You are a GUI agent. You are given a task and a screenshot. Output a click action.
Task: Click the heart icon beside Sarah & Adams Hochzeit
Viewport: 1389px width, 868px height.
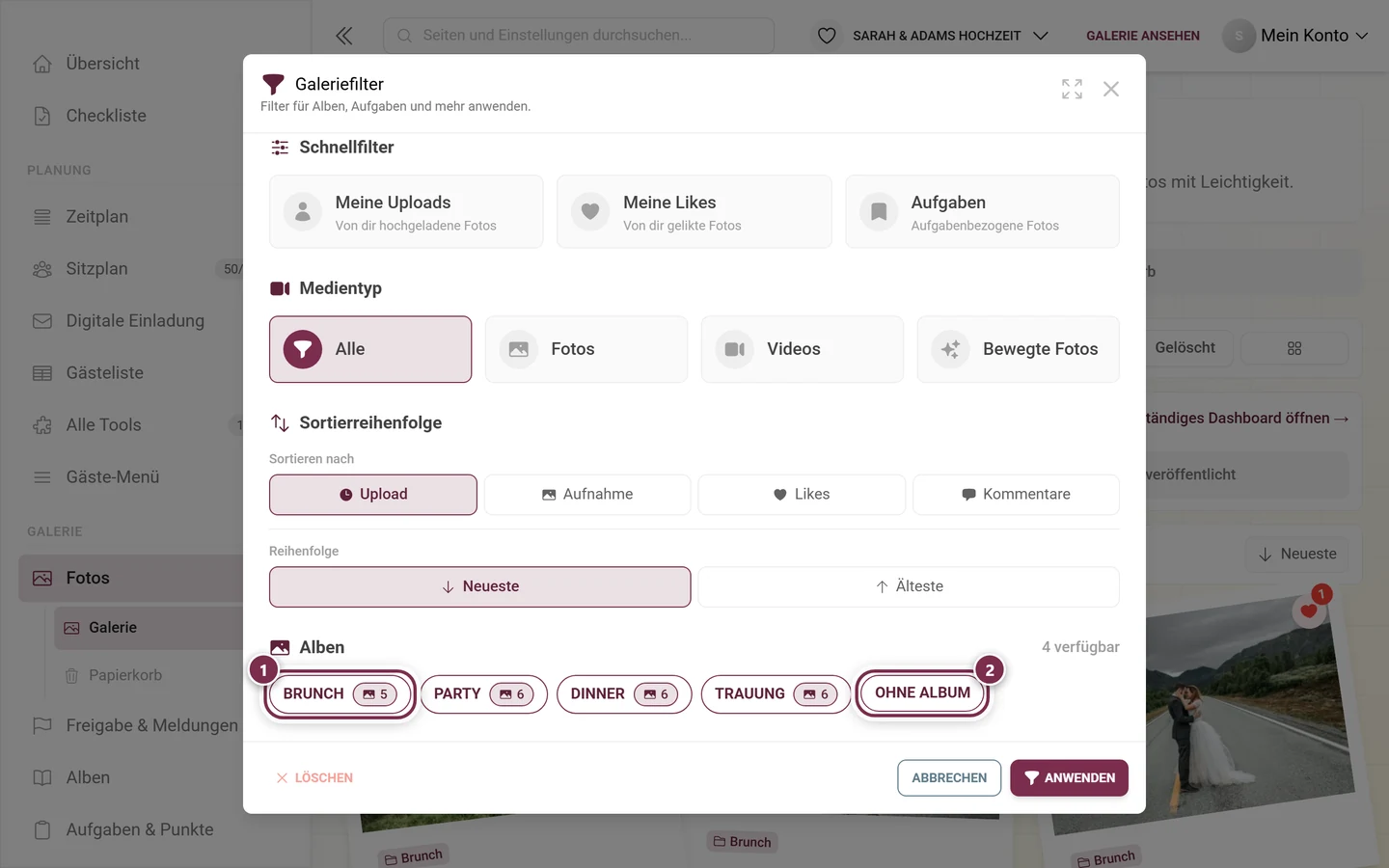click(827, 36)
